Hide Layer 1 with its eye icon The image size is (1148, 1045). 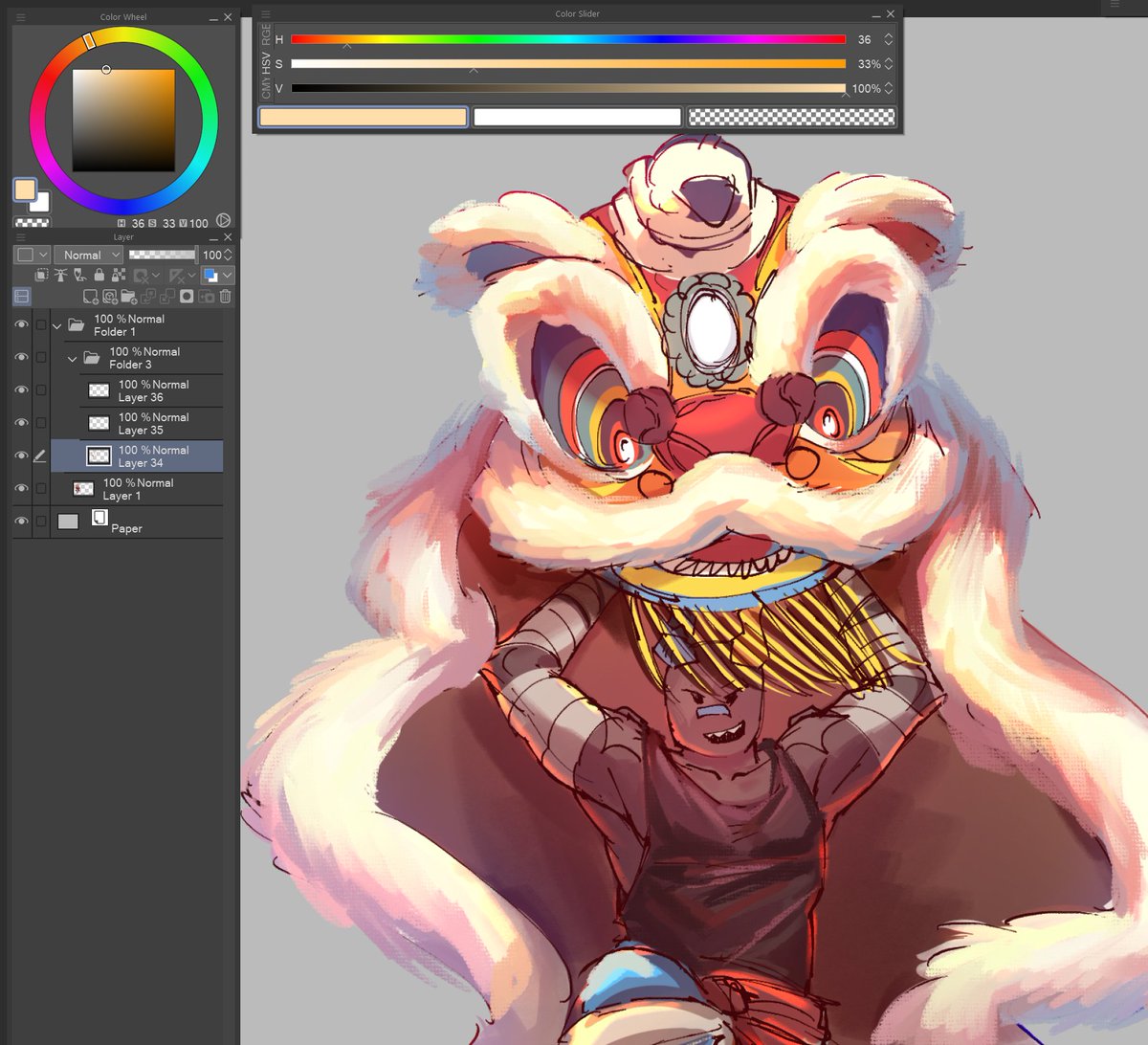click(x=21, y=489)
